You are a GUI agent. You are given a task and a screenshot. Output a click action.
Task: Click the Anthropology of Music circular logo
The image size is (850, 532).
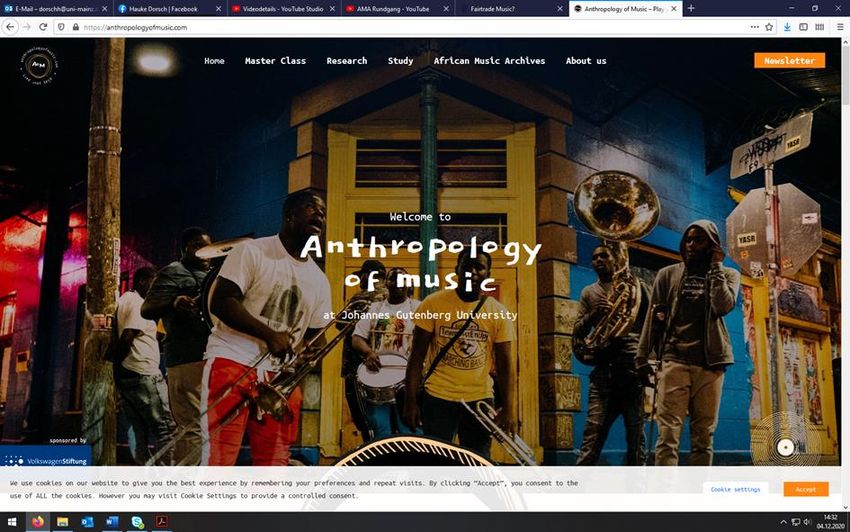pyautogui.click(x=38, y=66)
